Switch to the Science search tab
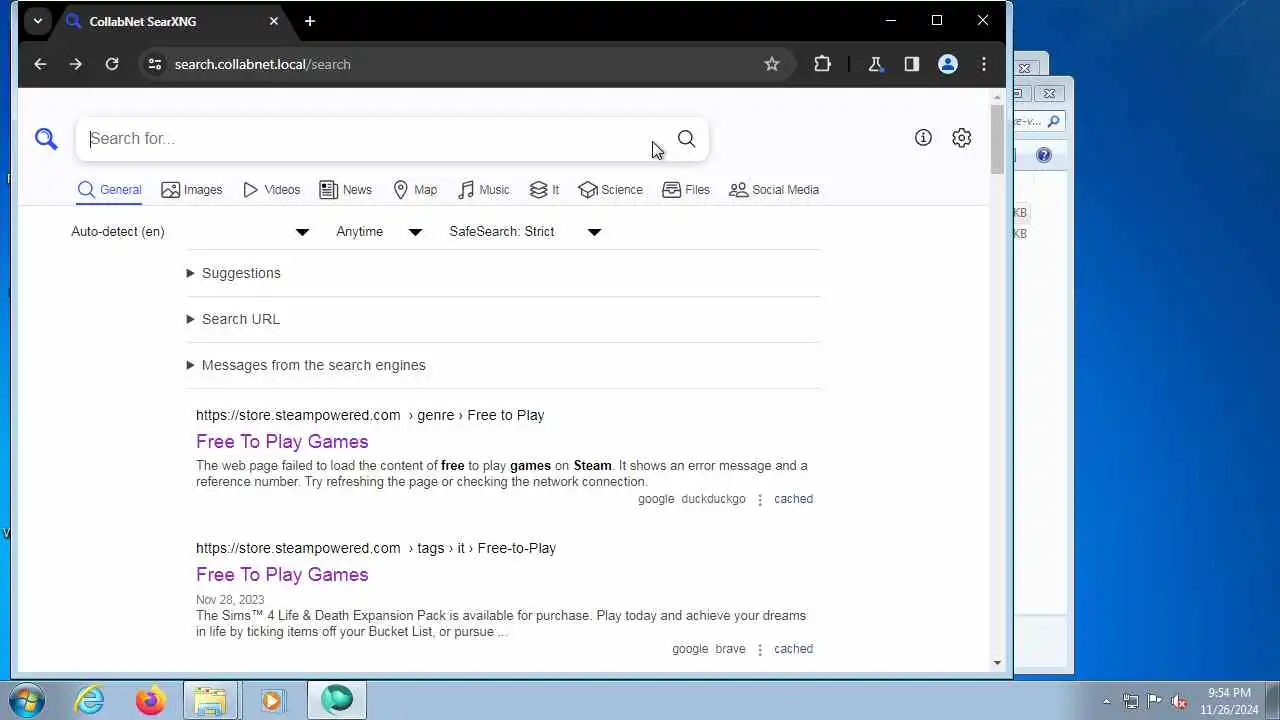Image resolution: width=1280 pixels, height=720 pixels. point(611,189)
